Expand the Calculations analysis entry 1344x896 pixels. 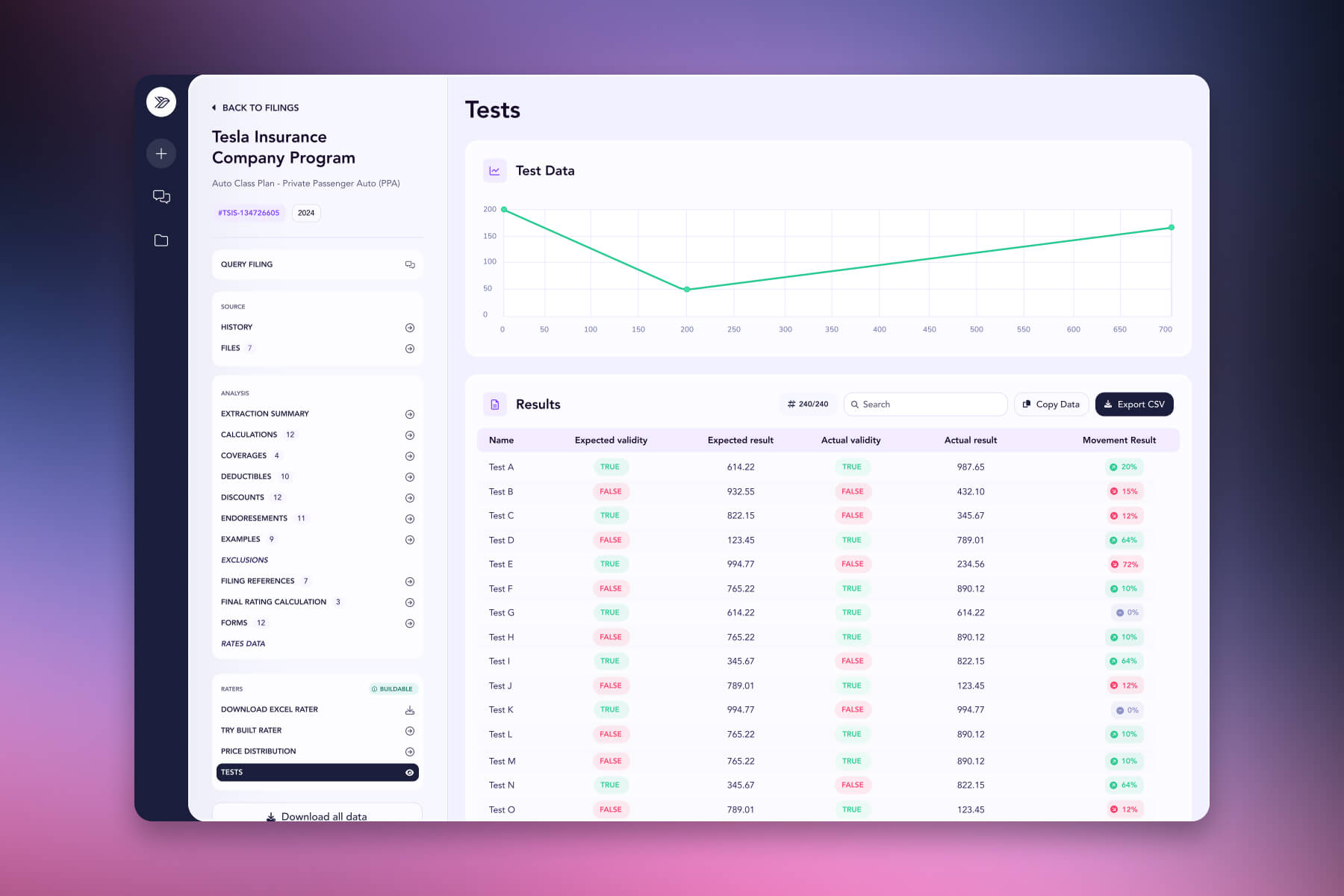pyautogui.click(x=409, y=435)
